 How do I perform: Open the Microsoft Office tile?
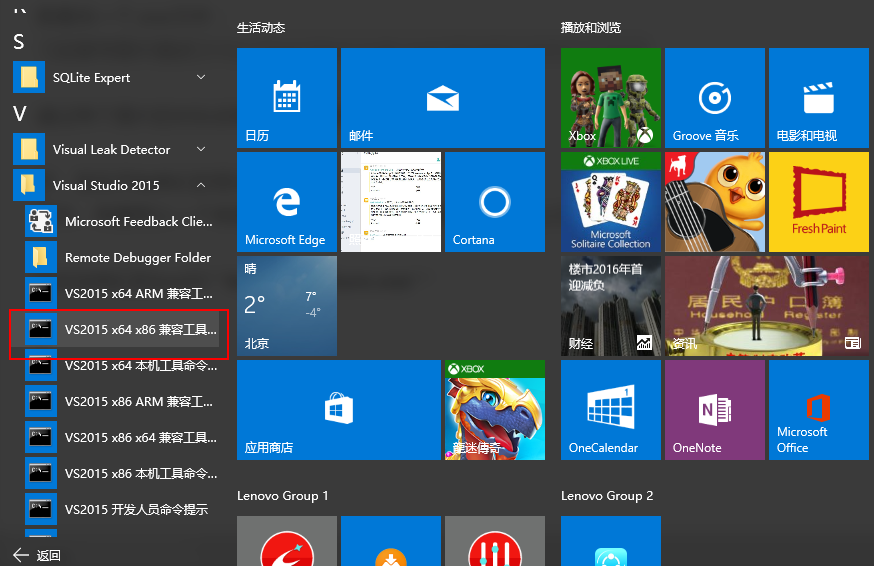[819, 410]
